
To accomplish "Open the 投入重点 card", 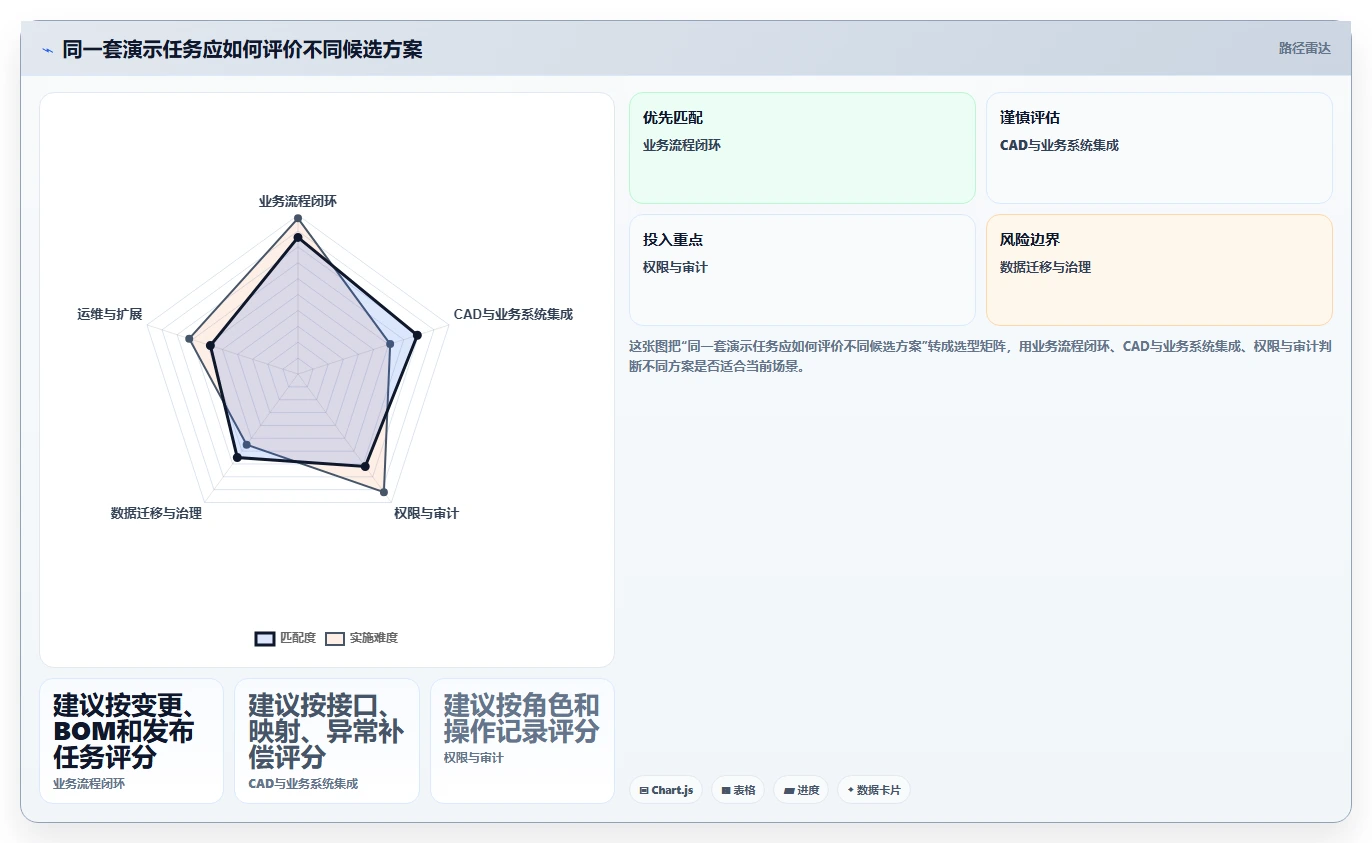I will pos(802,270).
